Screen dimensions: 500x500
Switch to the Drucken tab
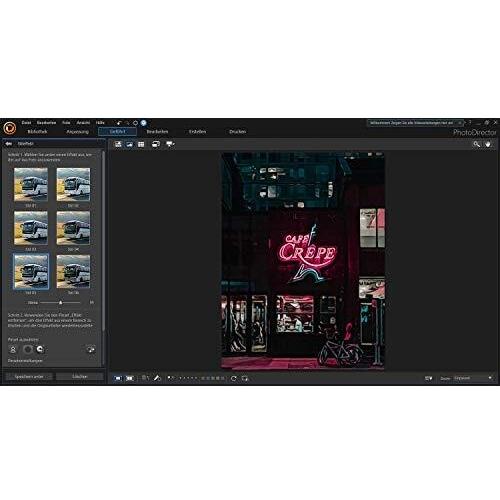click(x=237, y=132)
